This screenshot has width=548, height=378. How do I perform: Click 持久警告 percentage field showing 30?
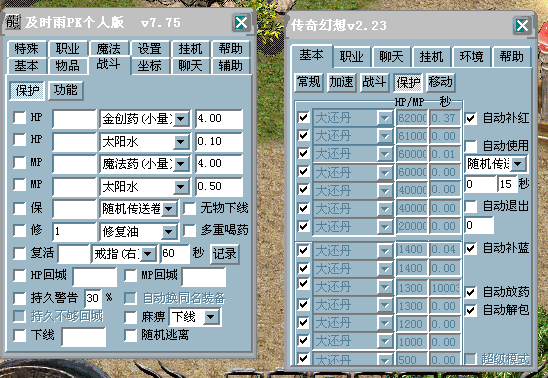click(93, 298)
